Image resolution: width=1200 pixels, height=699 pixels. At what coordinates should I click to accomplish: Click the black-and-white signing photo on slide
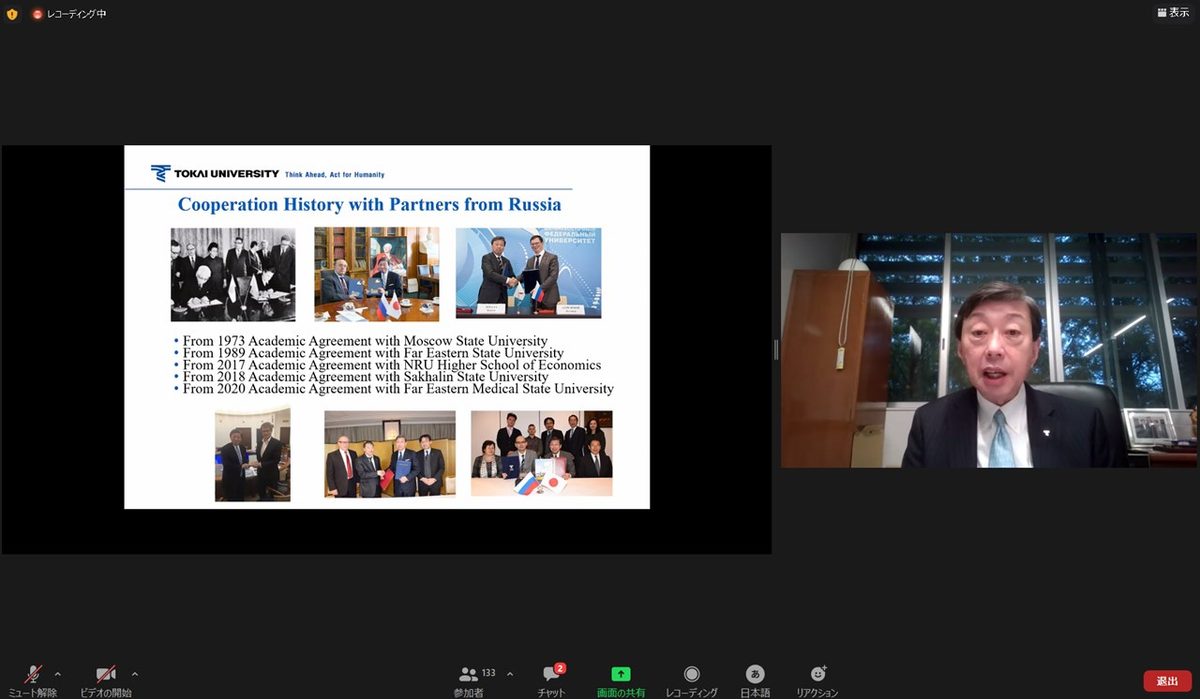(233, 274)
